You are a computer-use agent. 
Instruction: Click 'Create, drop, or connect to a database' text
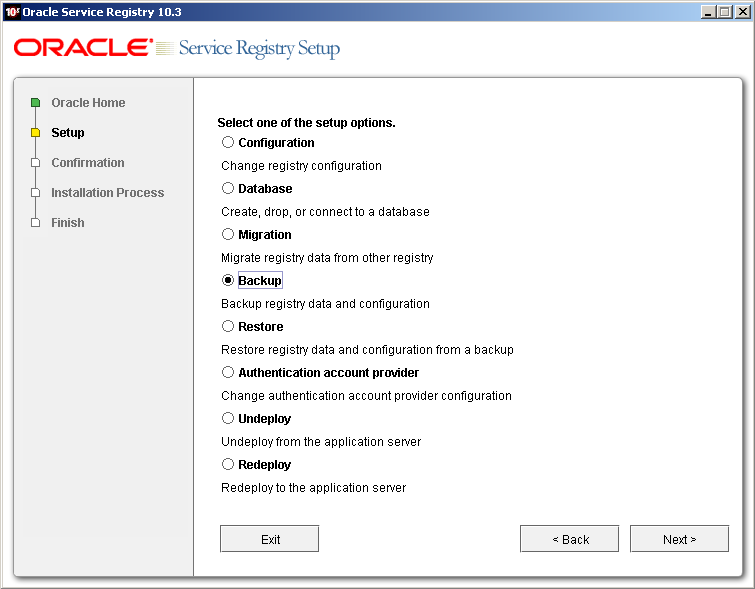tap(325, 212)
